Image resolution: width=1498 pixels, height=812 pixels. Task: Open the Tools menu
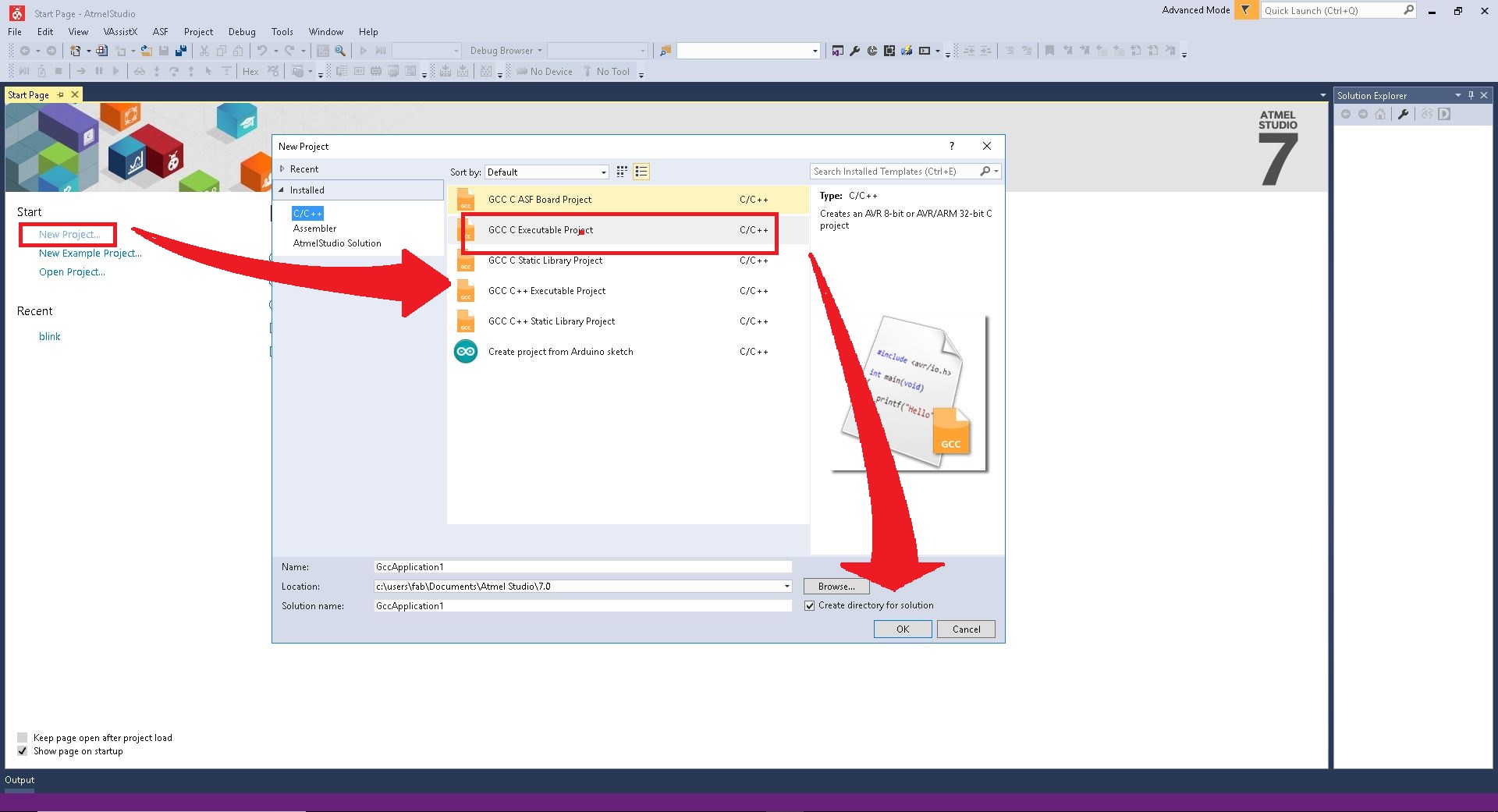pyautogui.click(x=282, y=32)
